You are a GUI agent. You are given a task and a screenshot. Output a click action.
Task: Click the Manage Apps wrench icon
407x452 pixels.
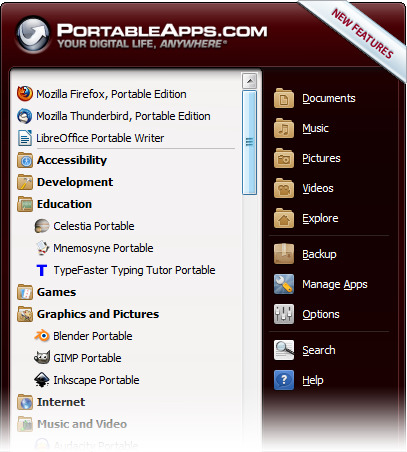(284, 284)
